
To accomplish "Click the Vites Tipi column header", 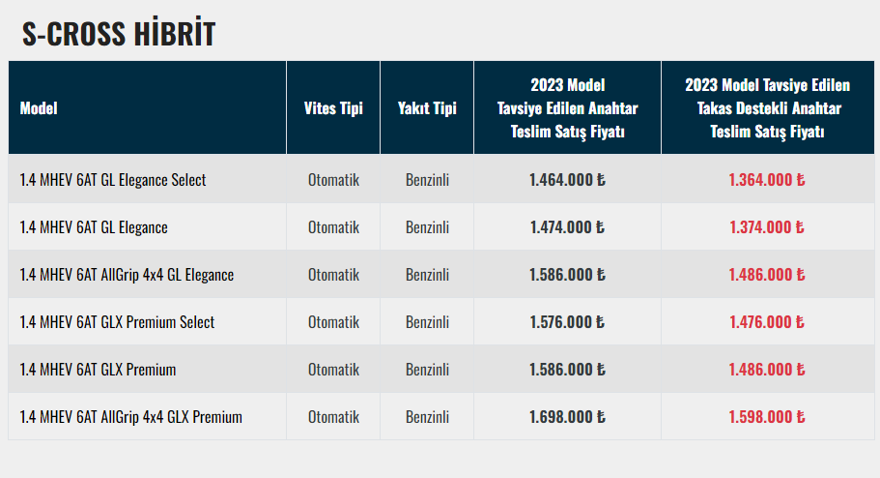I will point(333,108).
